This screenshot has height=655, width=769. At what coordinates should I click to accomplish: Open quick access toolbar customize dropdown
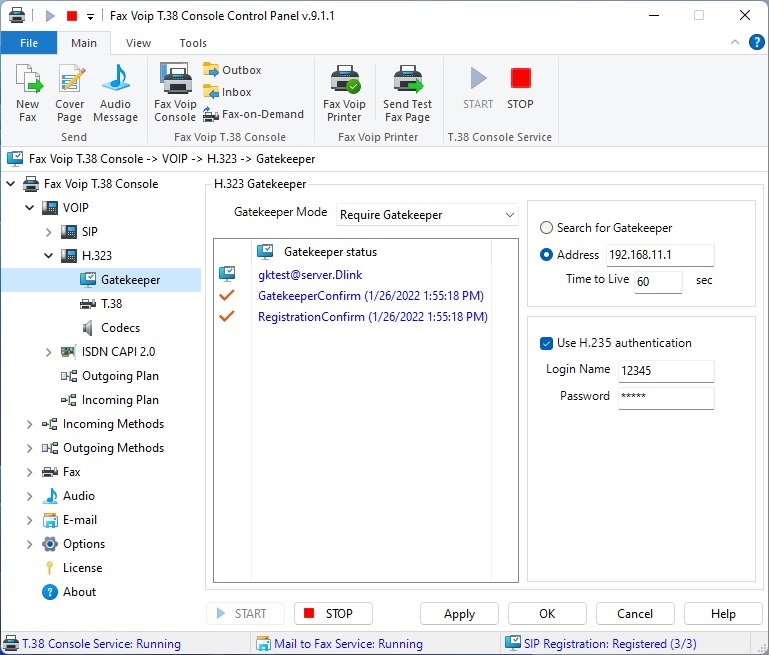click(90, 17)
